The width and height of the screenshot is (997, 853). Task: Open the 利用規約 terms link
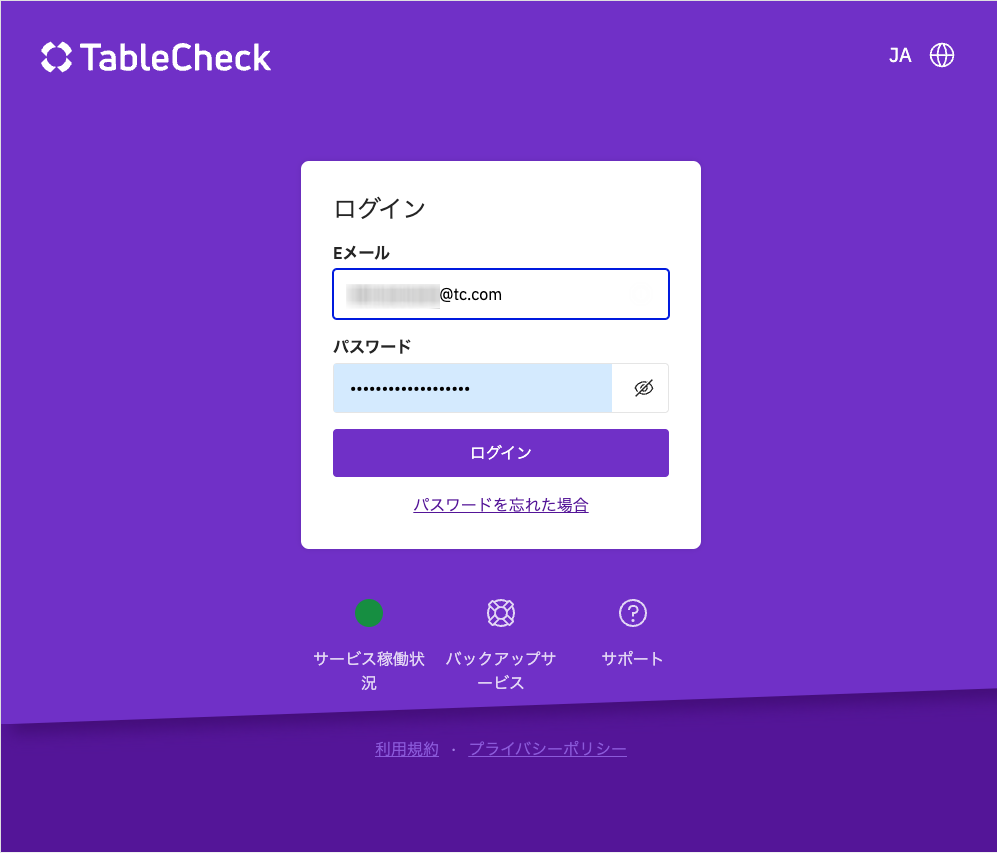coord(407,749)
